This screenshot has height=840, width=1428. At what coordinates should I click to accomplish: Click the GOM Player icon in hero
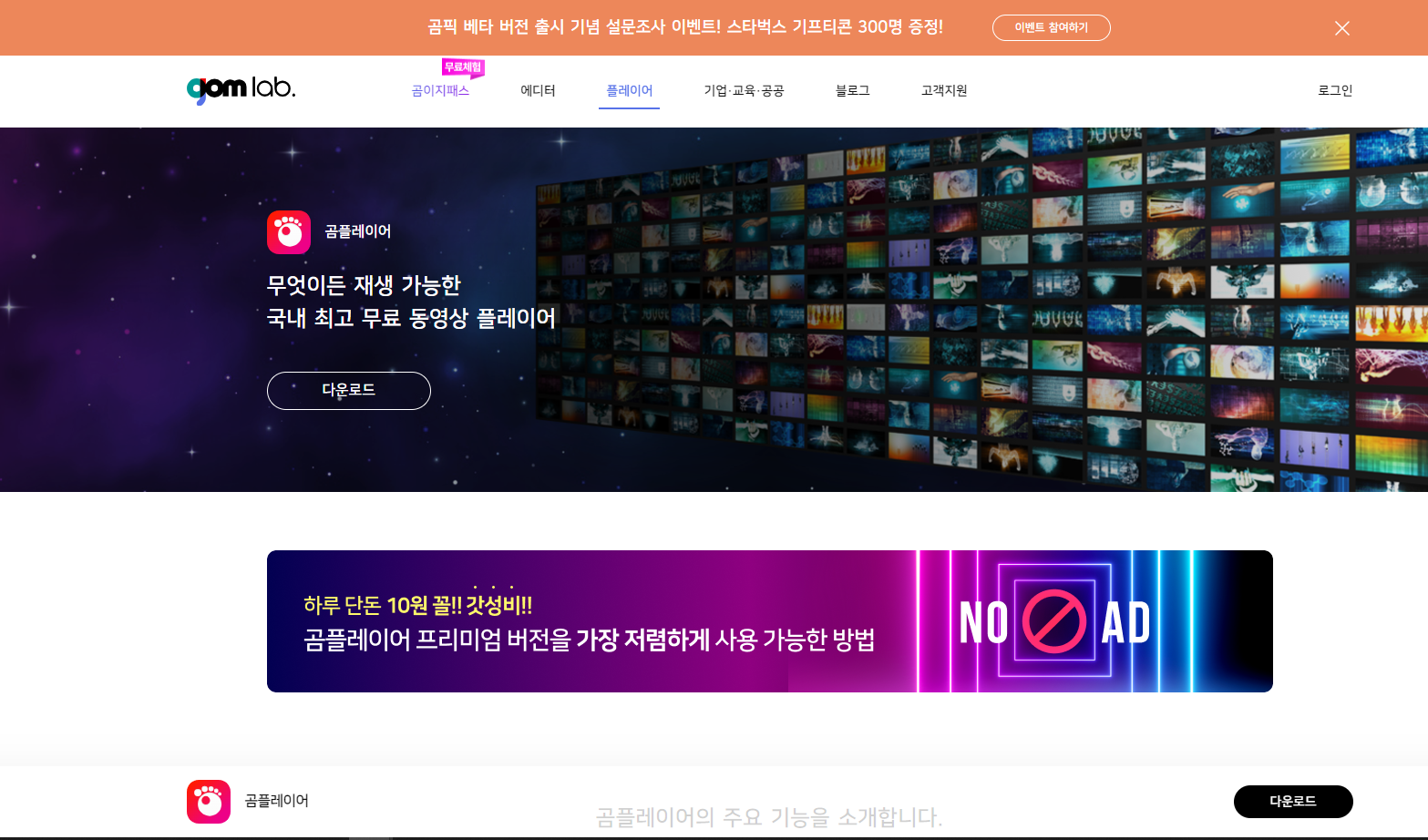click(289, 232)
